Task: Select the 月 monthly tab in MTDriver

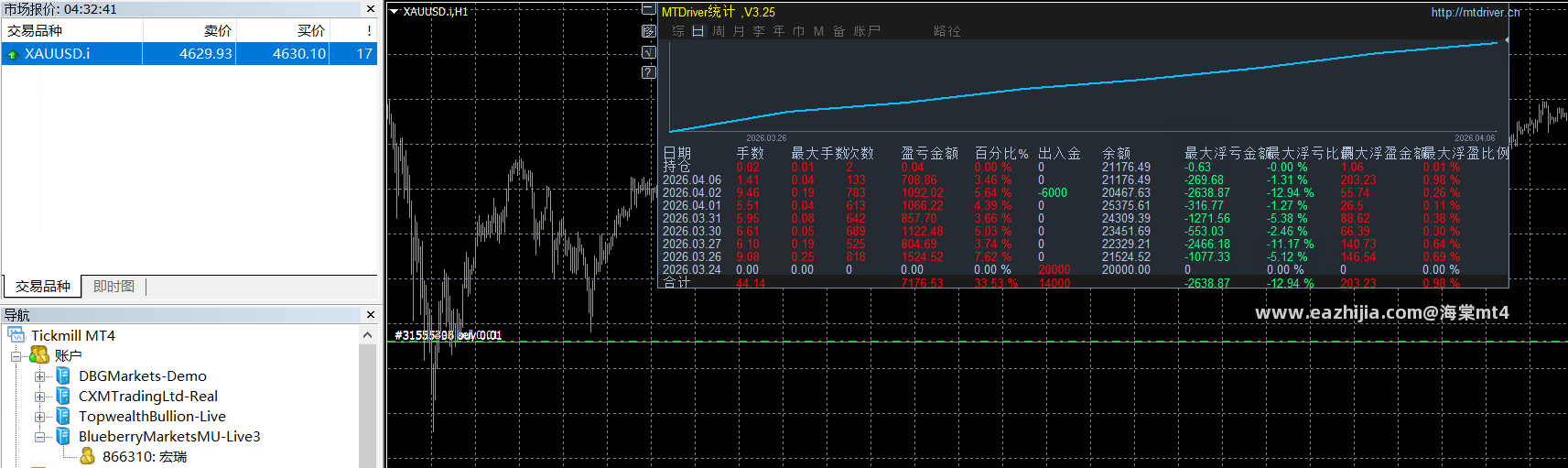Action: click(x=739, y=31)
